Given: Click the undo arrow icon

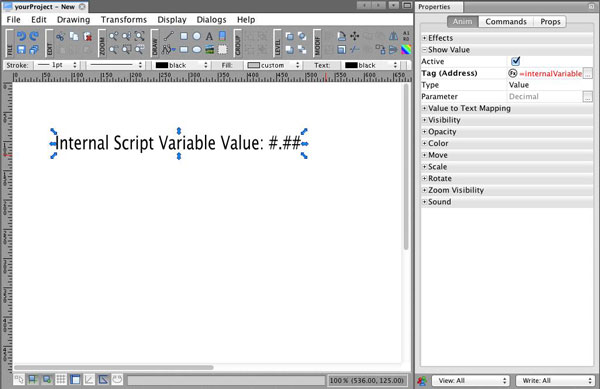Looking at the screenshot, I should (21, 36).
